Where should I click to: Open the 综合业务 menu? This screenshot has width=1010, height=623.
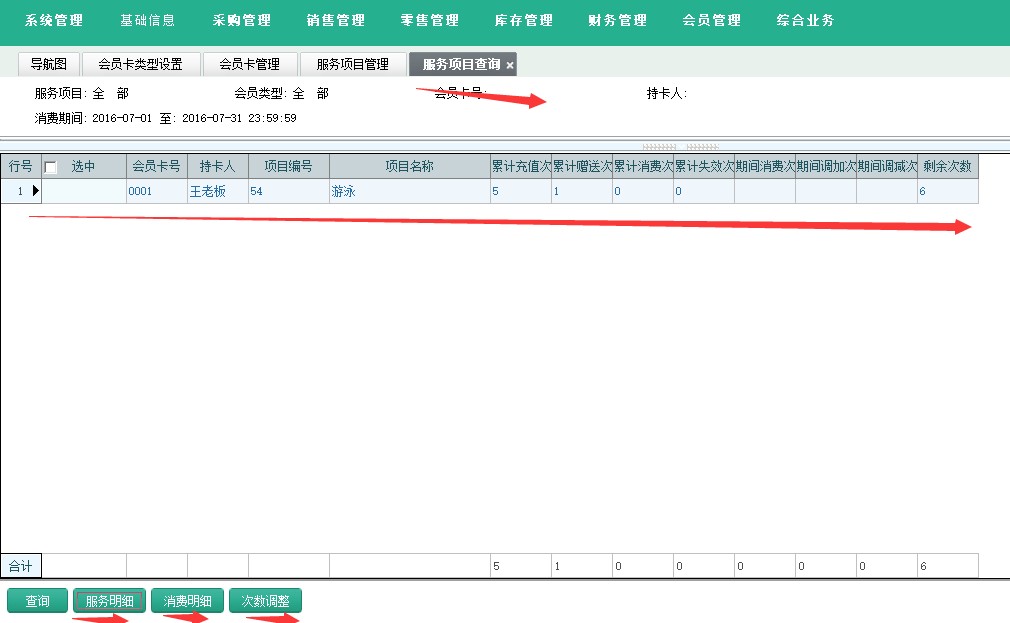tap(805, 21)
